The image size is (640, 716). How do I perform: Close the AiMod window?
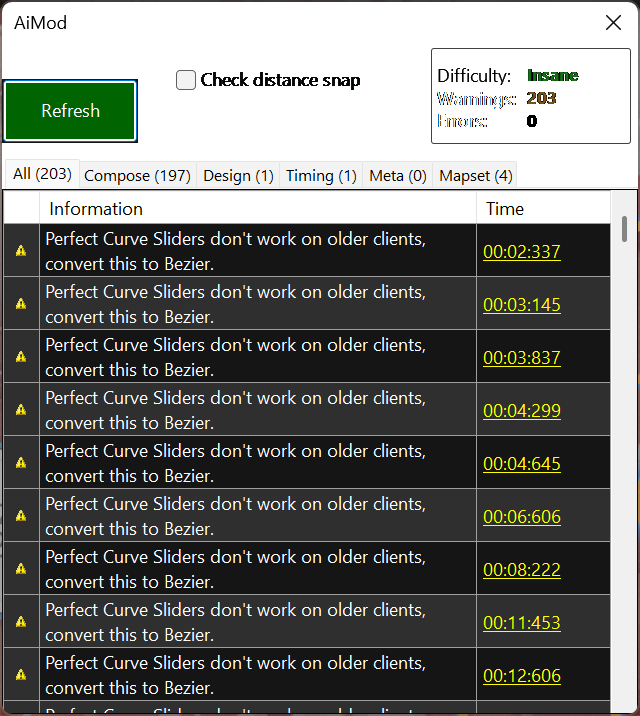(613, 23)
